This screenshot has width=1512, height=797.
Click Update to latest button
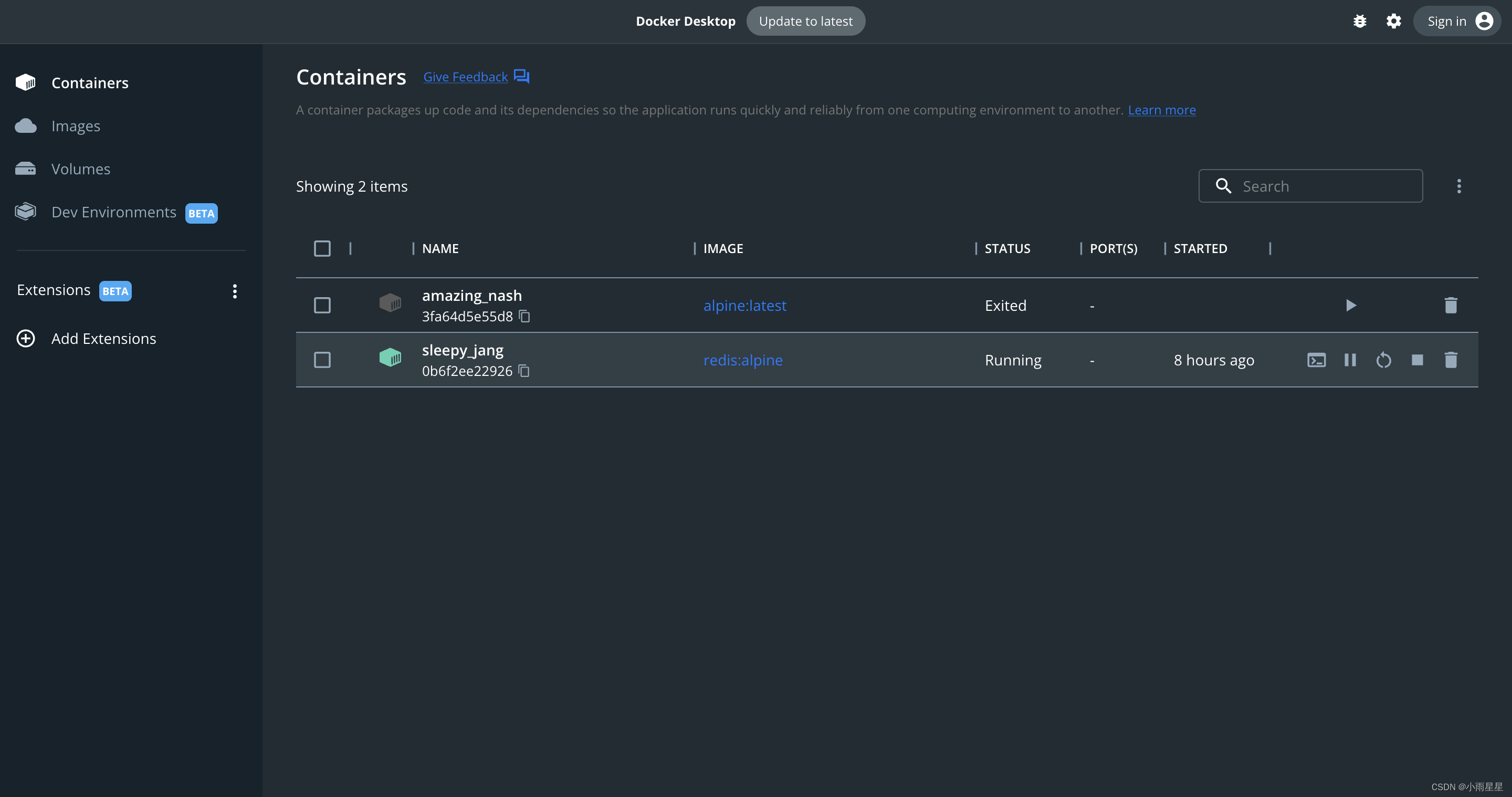[x=805, y=22]
